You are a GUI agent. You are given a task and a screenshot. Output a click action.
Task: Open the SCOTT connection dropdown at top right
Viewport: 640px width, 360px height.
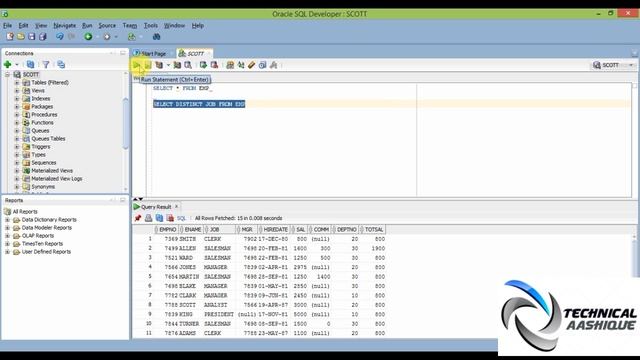[x=631, y=65]
